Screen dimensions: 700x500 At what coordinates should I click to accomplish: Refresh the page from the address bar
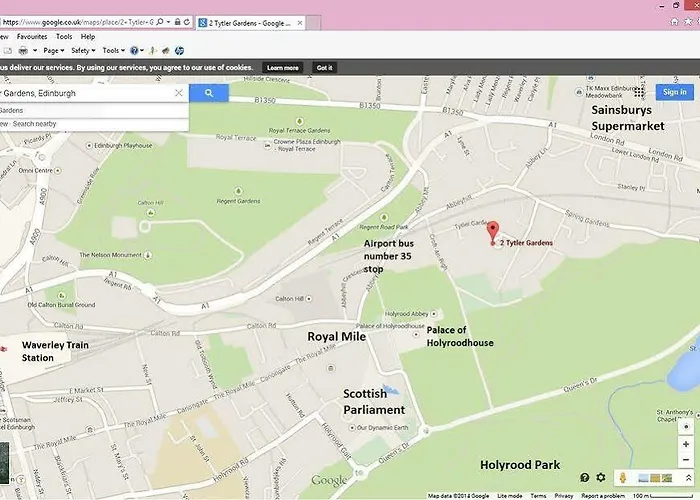[x=188, y=21]
